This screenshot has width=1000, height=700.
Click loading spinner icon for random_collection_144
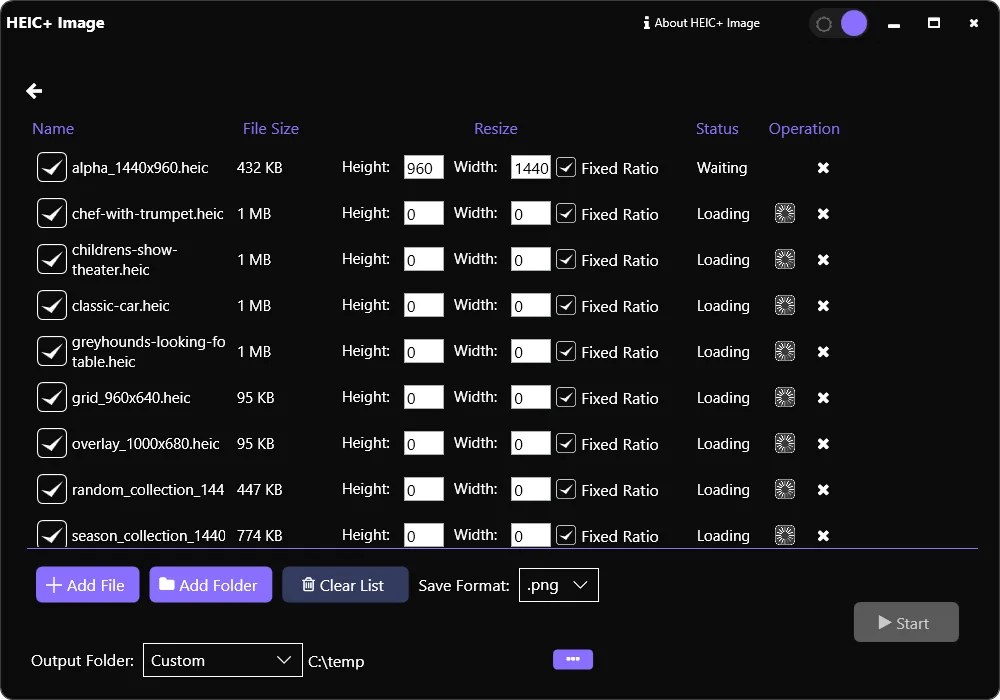click(x=784, y=489)
